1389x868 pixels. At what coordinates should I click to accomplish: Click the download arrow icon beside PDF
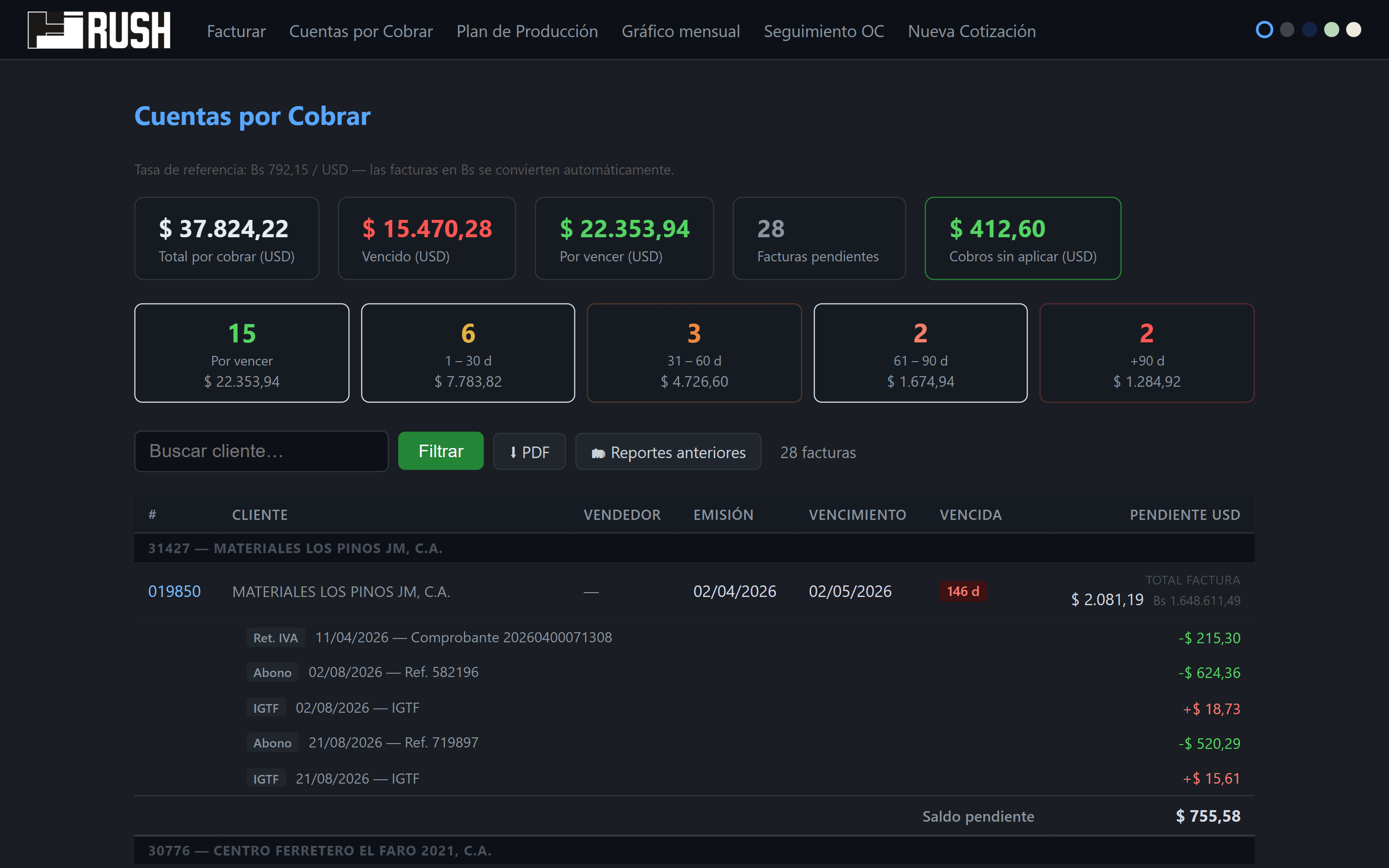pos(513,453)
